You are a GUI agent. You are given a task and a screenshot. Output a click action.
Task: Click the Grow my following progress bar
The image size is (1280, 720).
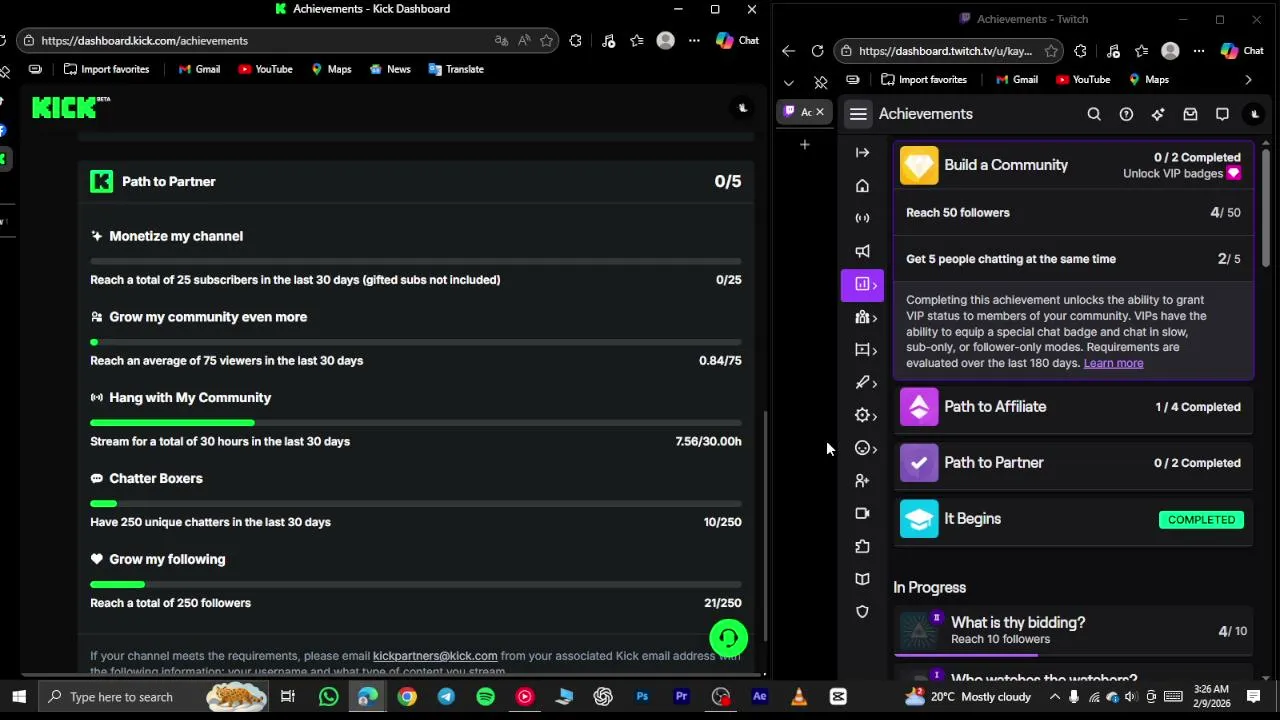tap(416, 585)
